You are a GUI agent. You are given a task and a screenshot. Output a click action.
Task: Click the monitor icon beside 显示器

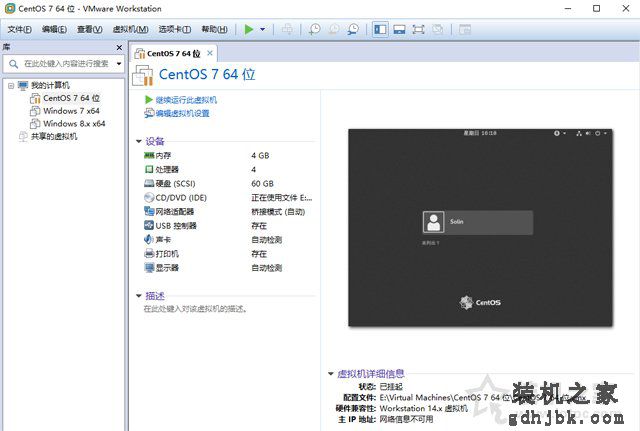pos(149,268)
